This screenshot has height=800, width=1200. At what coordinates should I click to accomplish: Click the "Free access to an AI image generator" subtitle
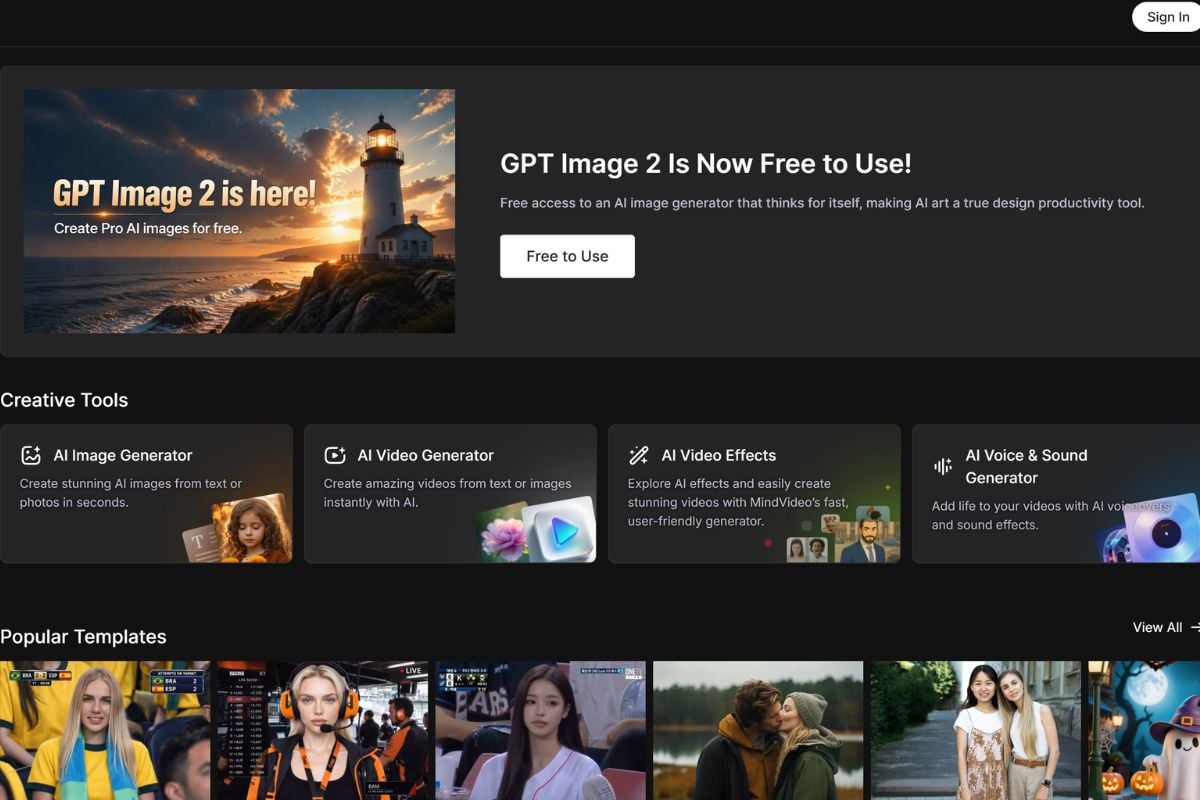(x=822, y=203)
